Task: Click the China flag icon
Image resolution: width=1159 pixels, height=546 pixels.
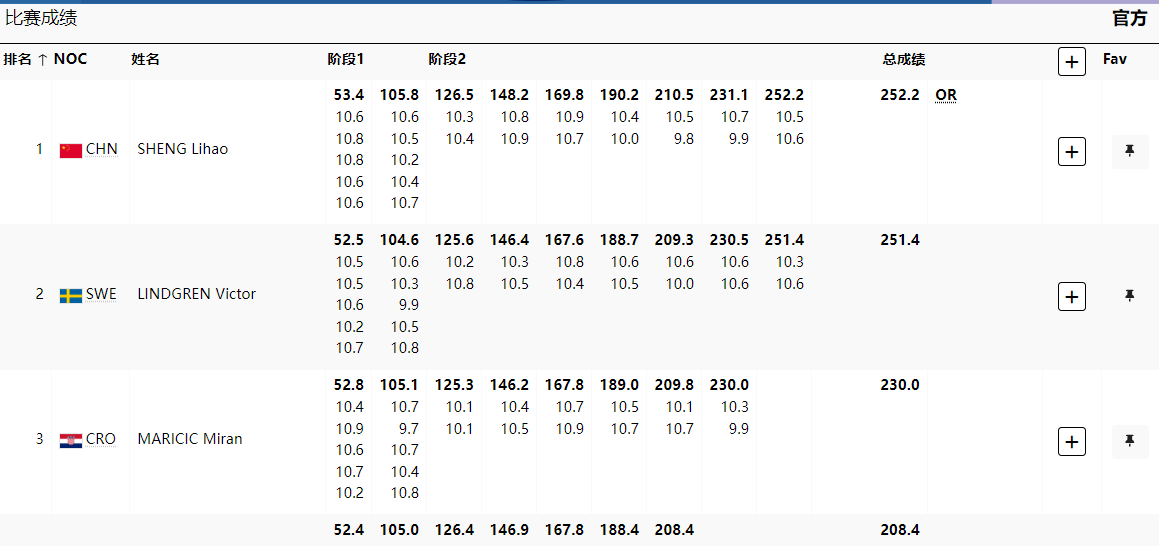Action: 70,150
